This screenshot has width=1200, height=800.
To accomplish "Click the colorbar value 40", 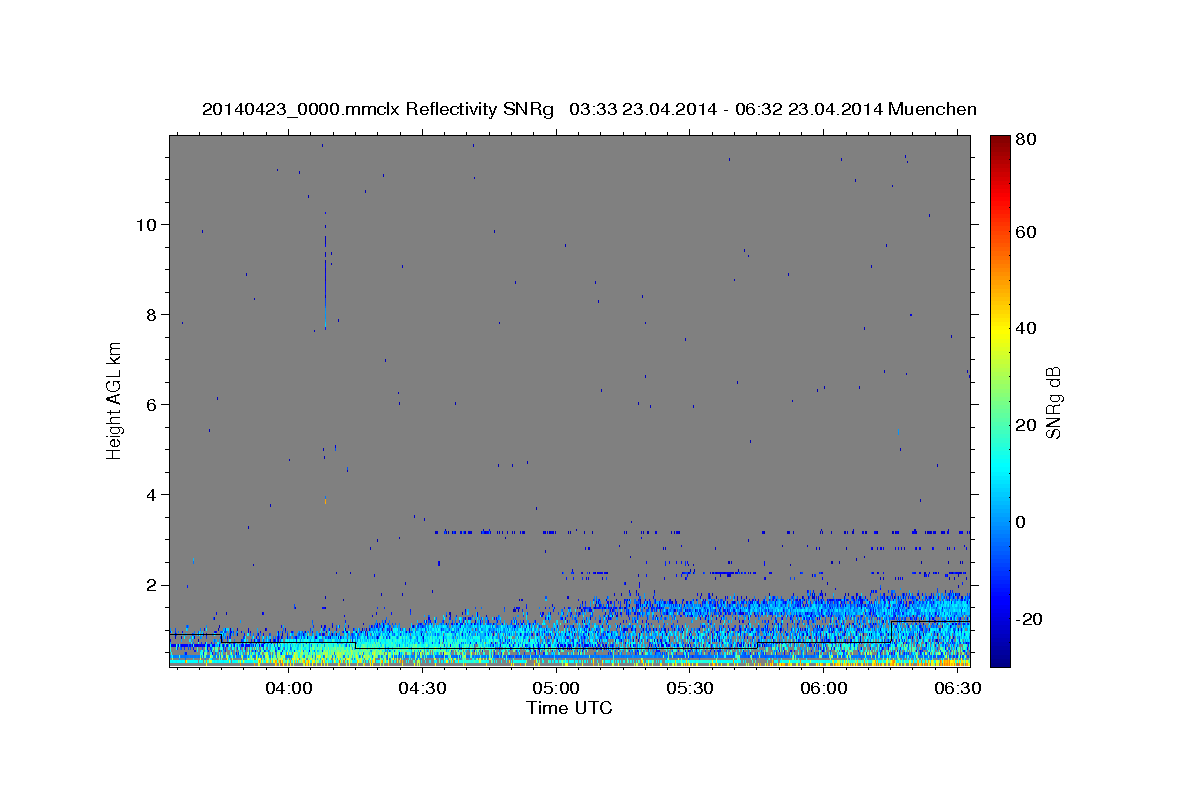I will (1025, 328).
